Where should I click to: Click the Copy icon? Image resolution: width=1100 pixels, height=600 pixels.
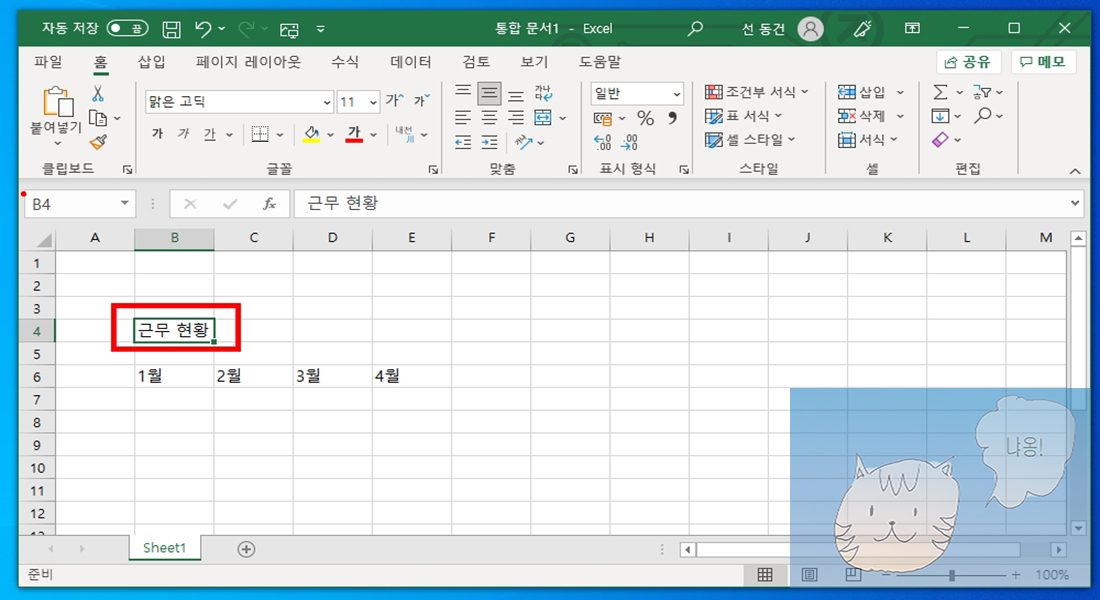pos(98,118)
